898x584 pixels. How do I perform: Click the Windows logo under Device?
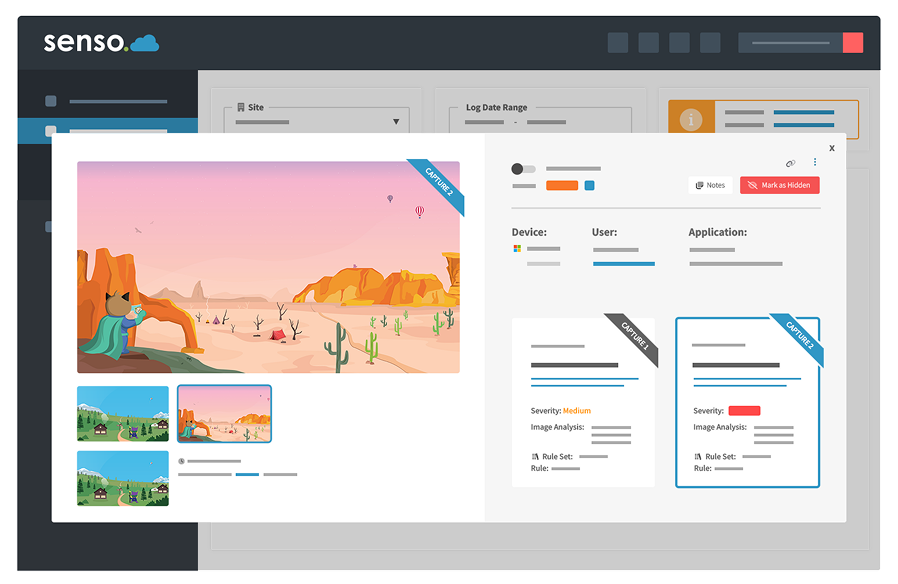517,248
